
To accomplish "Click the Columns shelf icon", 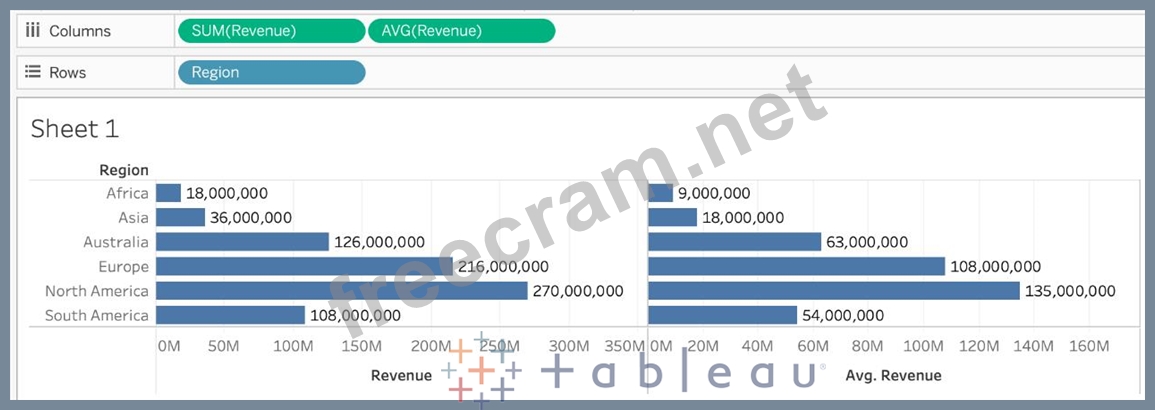I will click(x=32, y=31).
